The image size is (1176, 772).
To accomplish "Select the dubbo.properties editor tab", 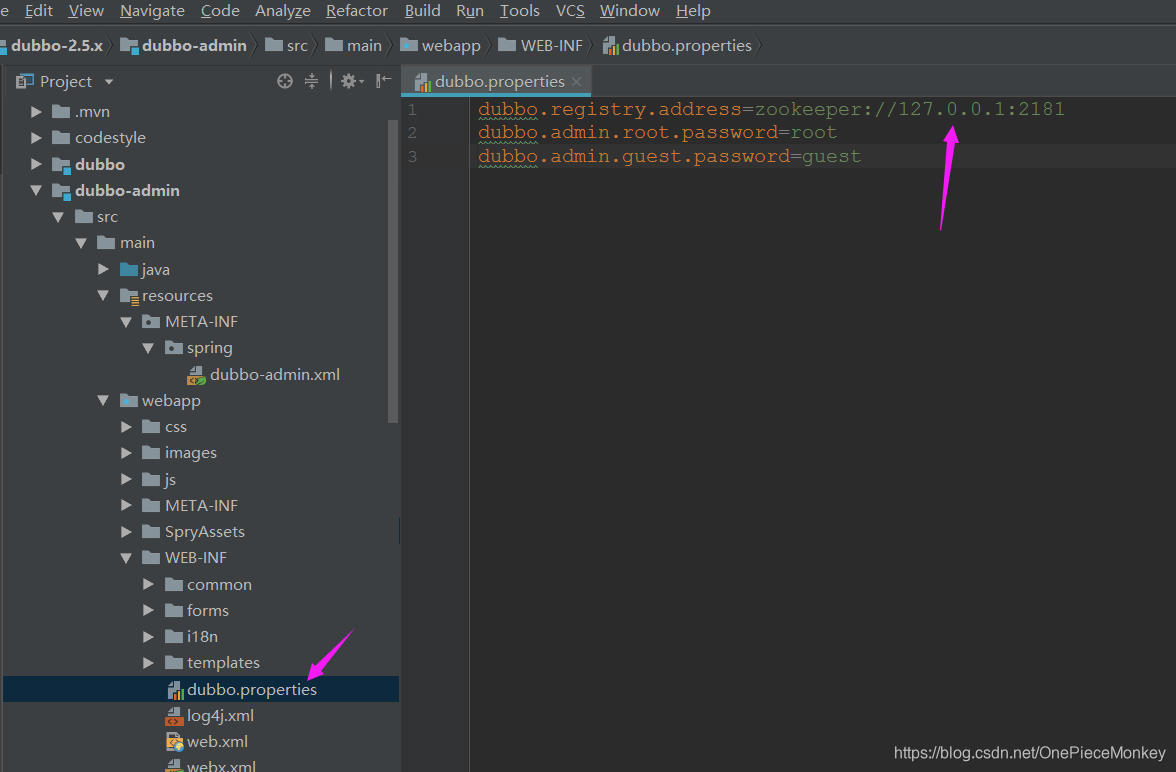I will click(x=496, y=81).
